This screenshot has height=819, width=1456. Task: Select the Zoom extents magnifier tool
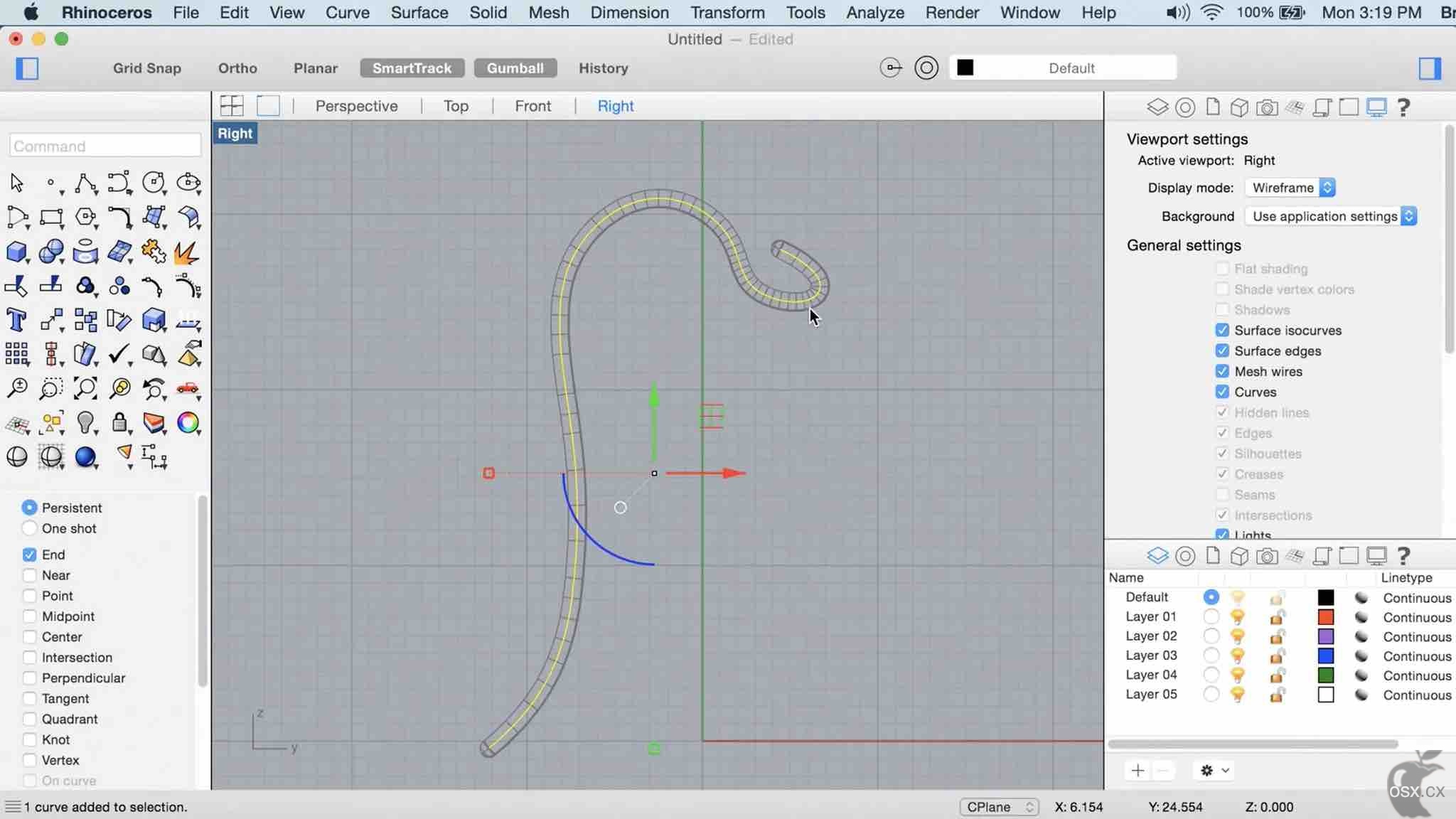point(85,388)
